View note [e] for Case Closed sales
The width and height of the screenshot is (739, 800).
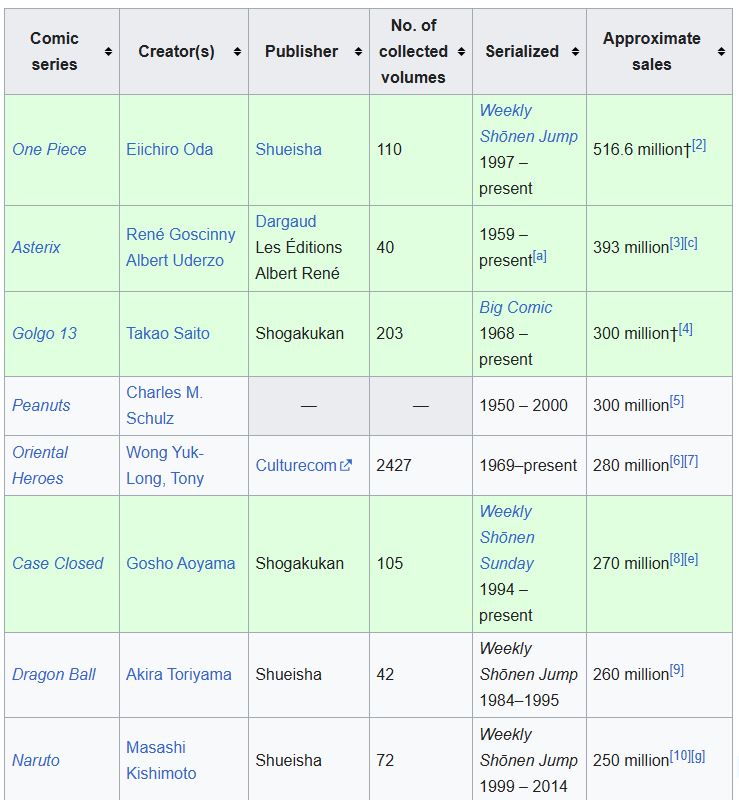pos(691,559)
